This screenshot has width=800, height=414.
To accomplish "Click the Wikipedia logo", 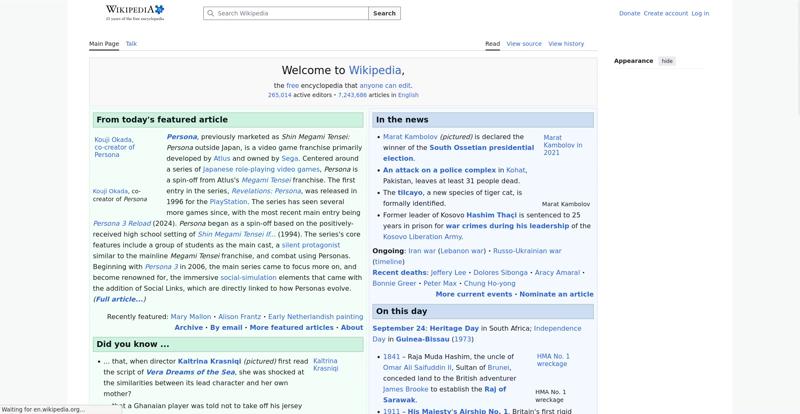I will pyautogui.click(x=135, y=13).
